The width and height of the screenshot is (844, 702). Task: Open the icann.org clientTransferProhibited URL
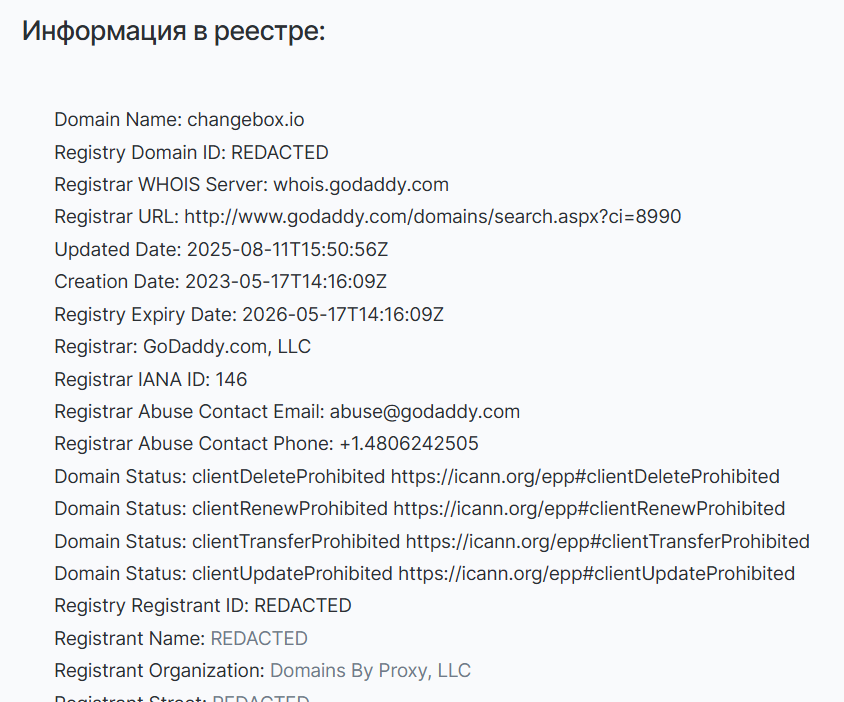click(x=607, y=541)
